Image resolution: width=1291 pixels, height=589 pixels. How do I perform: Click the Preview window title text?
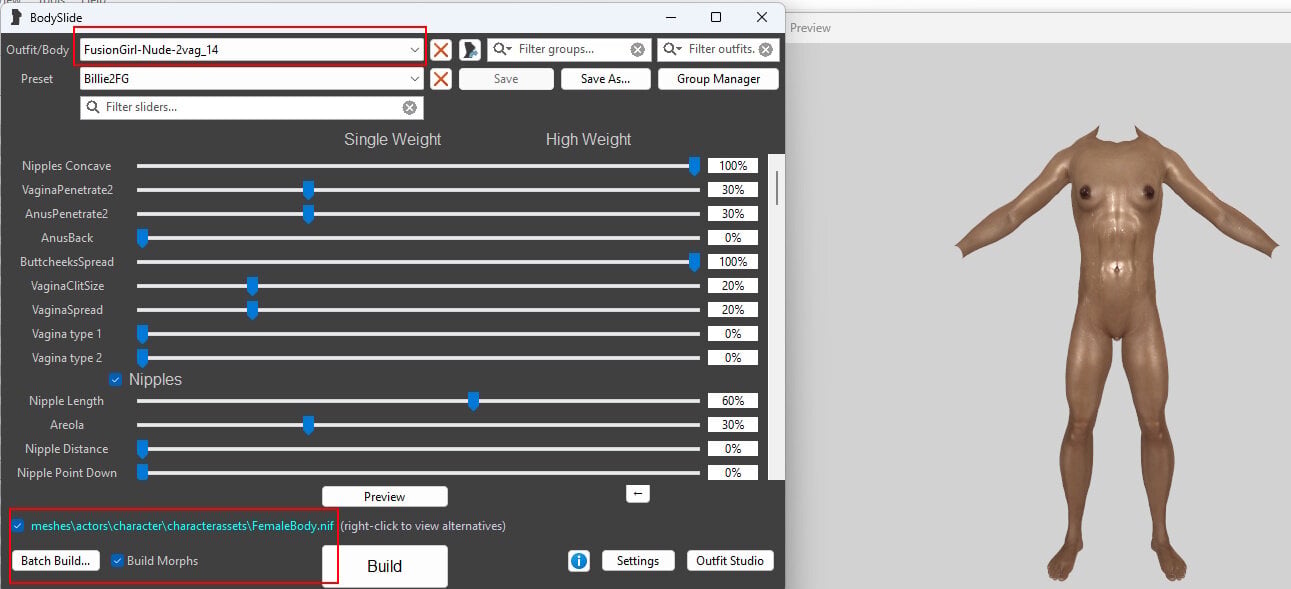[810, 28]
